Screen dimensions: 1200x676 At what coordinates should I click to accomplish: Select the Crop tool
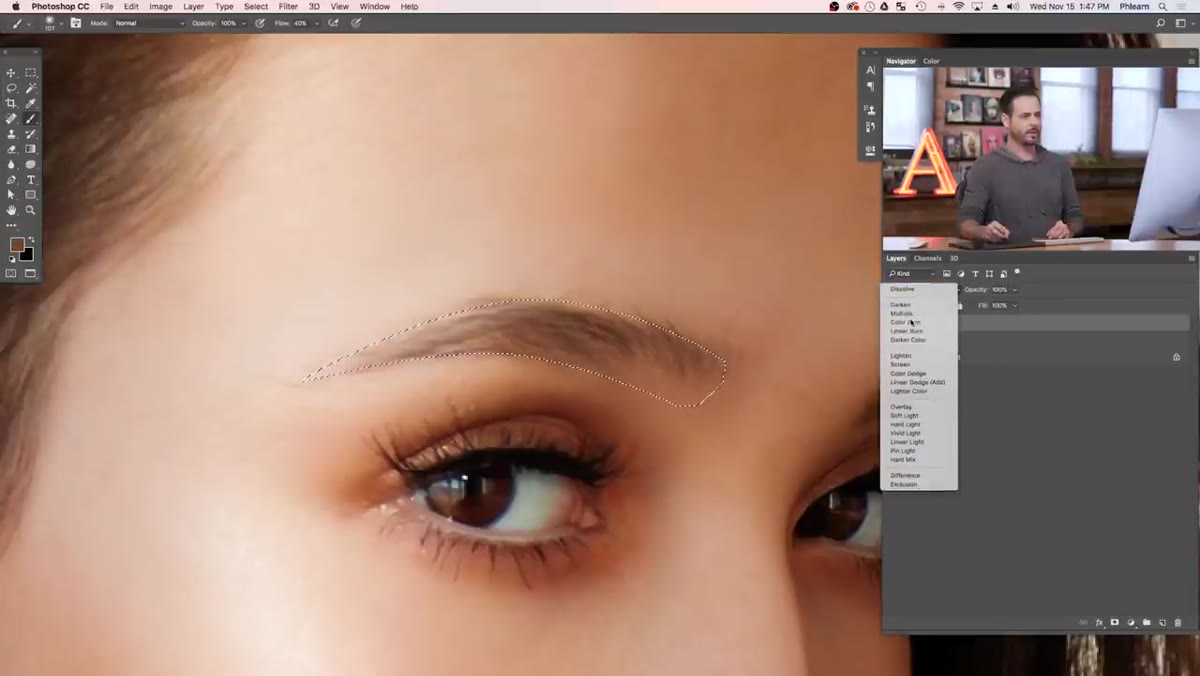[12, 103]
